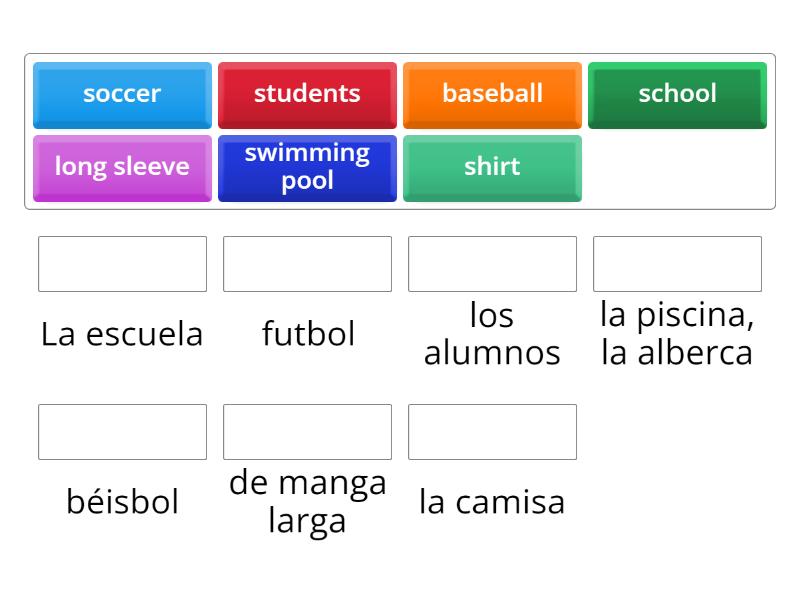
Task: Select the green school word tile
Action: (x=678, y=95)
